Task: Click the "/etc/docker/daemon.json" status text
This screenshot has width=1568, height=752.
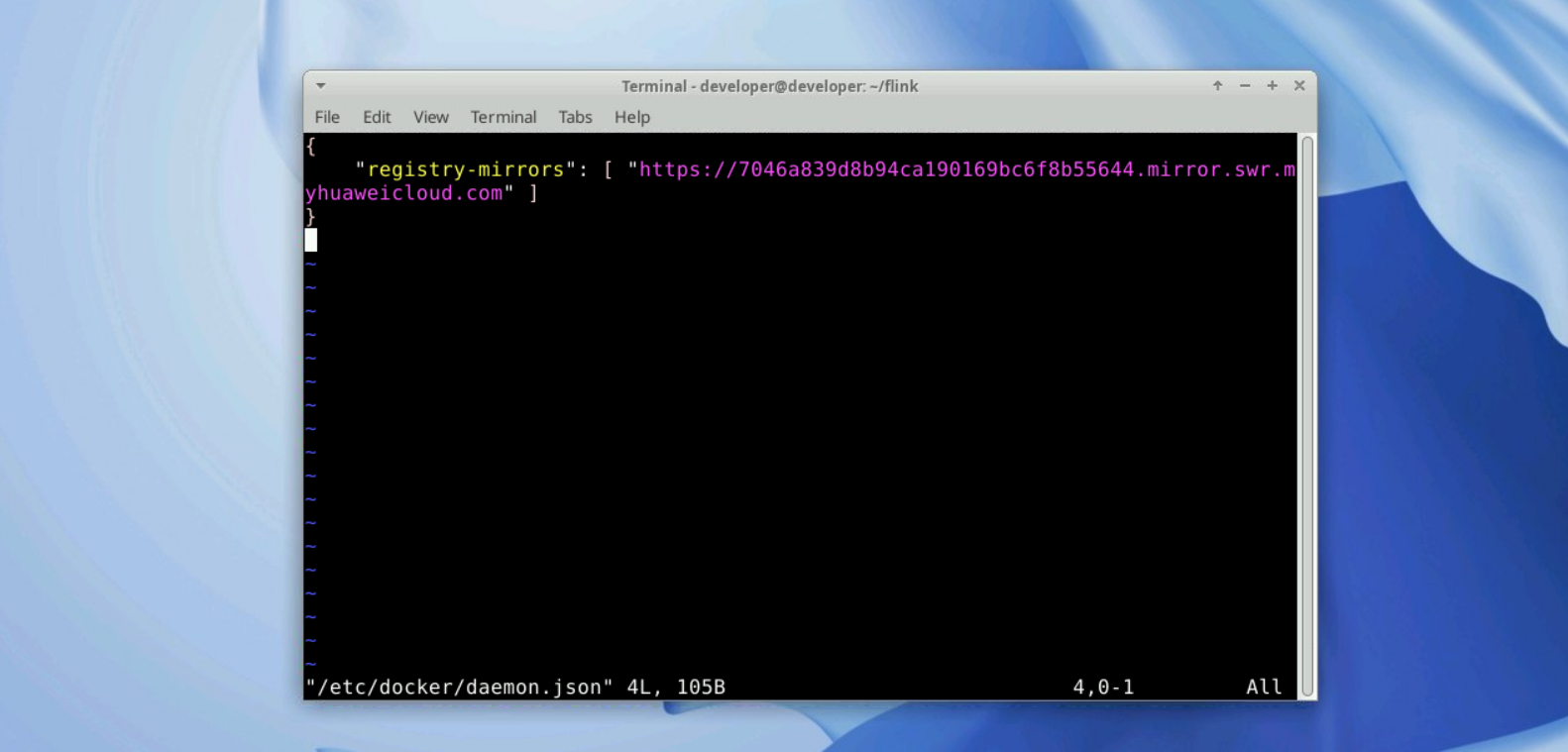Action: click(x=459, y=687)
